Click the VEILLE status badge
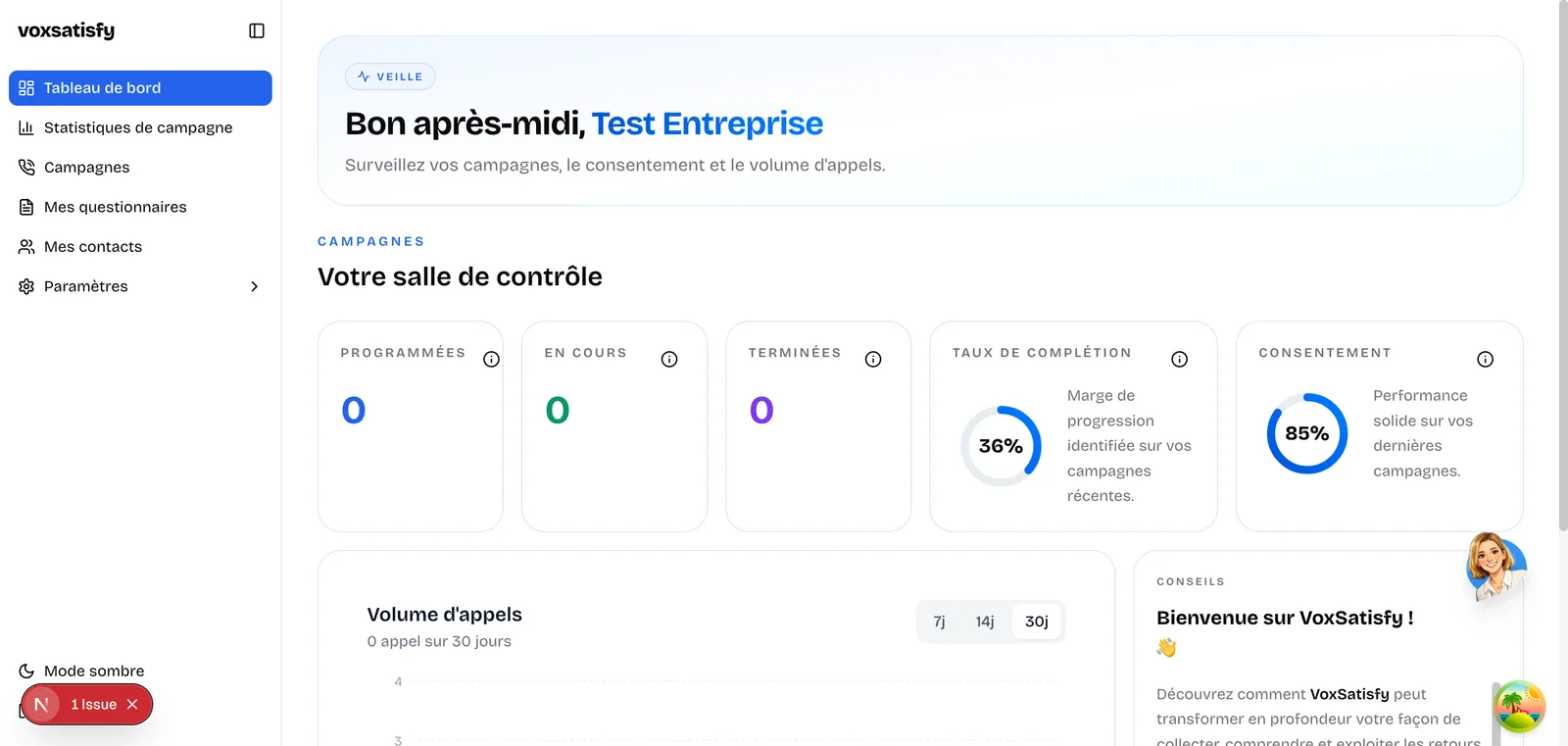This screenshot has width=1568, height=746. pos(390,76)
